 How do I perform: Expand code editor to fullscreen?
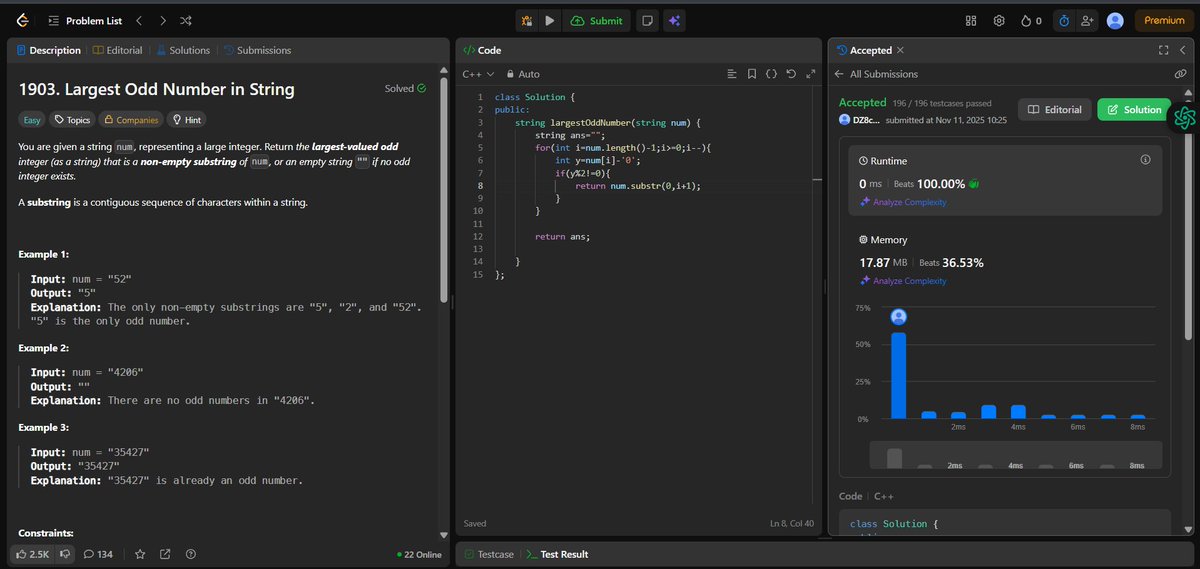pyautogui.click(x=809, y=74)
